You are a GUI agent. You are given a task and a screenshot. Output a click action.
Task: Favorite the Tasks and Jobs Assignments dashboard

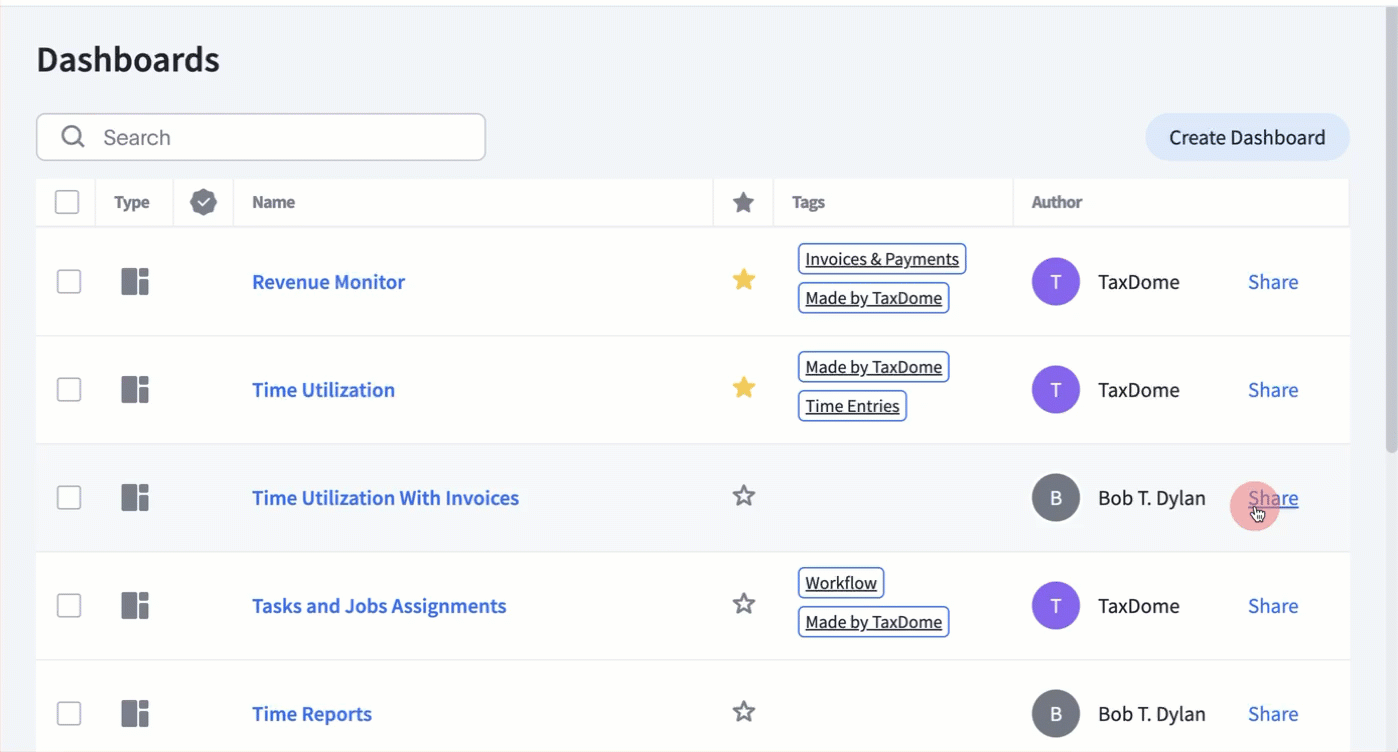click(743, 604)
